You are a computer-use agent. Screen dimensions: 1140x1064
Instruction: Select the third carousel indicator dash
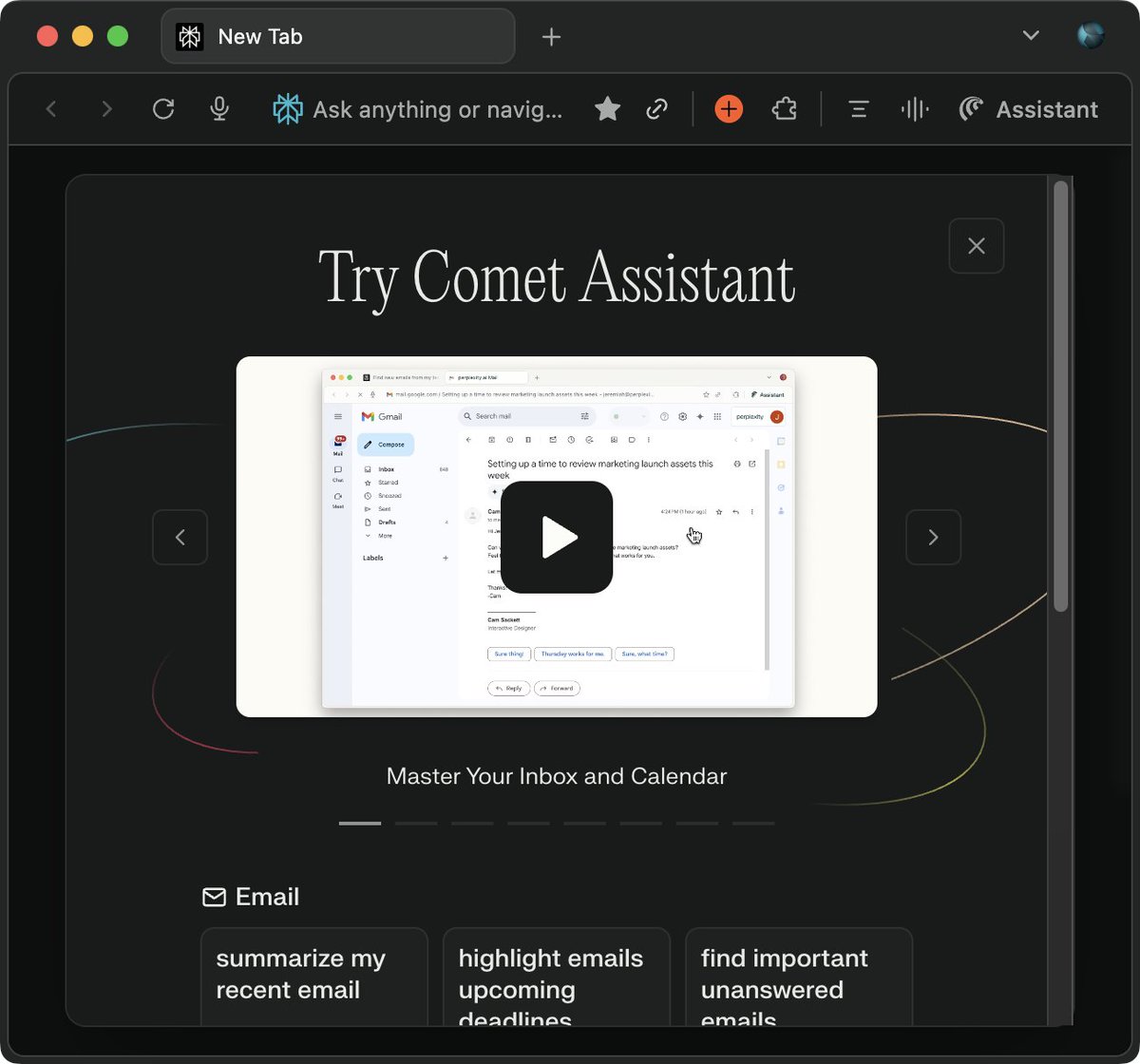(472, 823)
